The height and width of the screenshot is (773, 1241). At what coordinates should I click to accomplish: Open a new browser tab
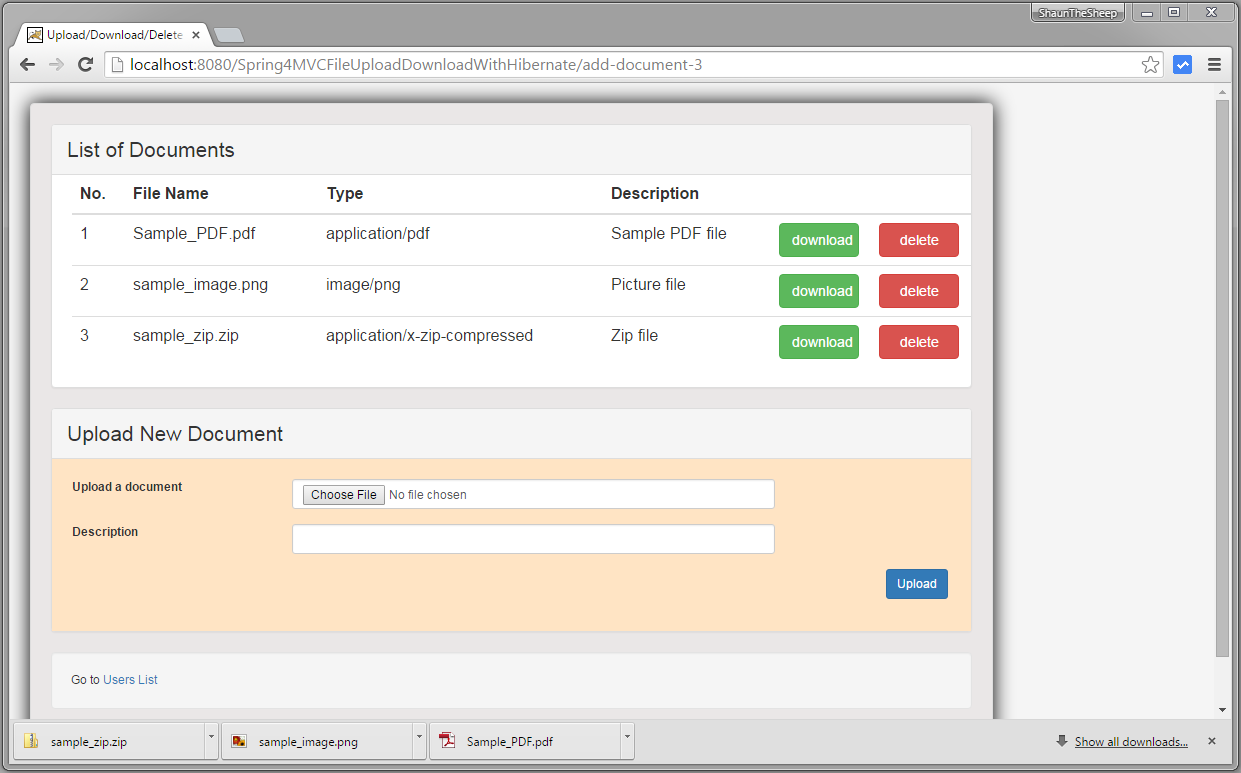coord(228,33)
